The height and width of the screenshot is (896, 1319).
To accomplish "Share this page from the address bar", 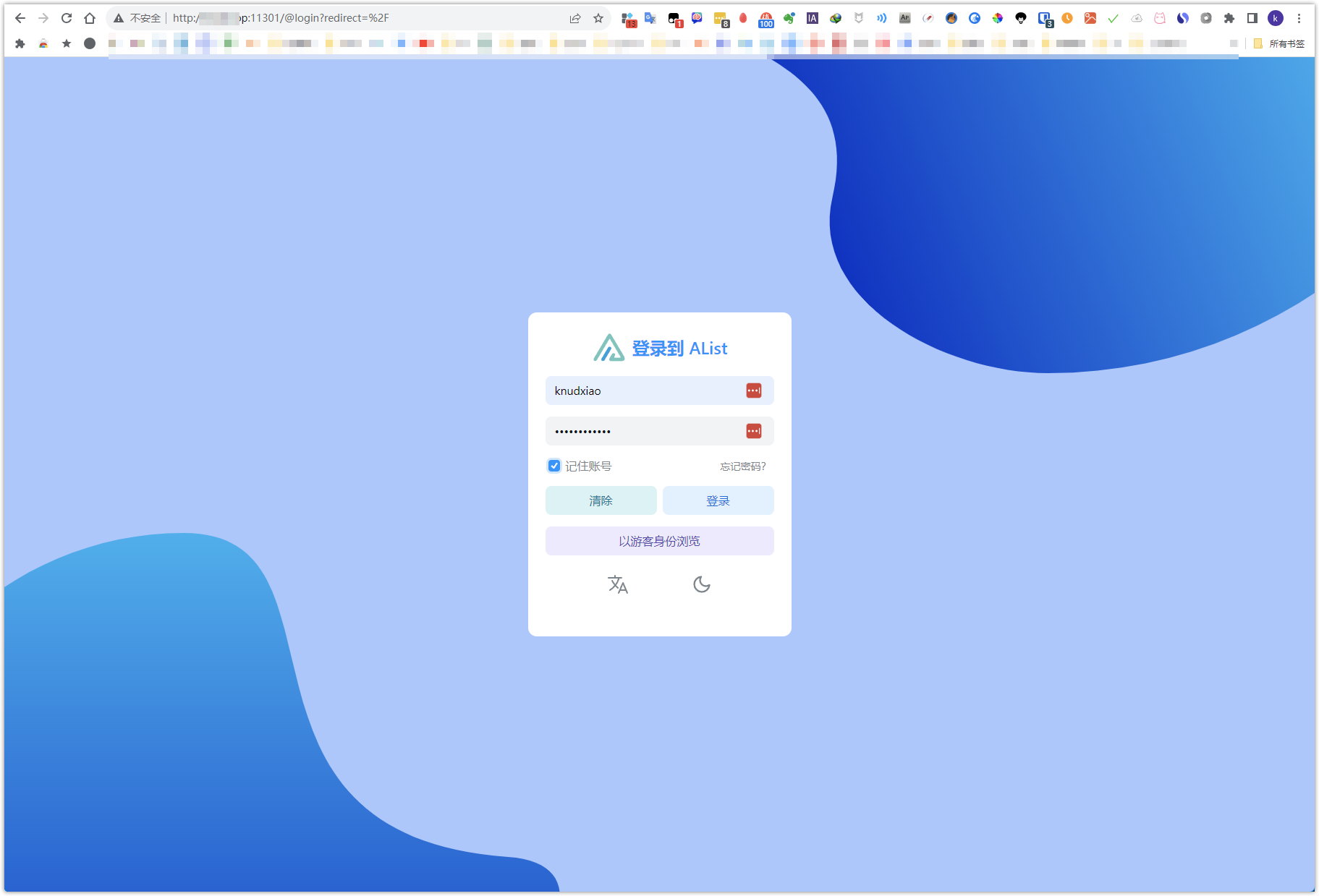I will [x=575, y=18].
